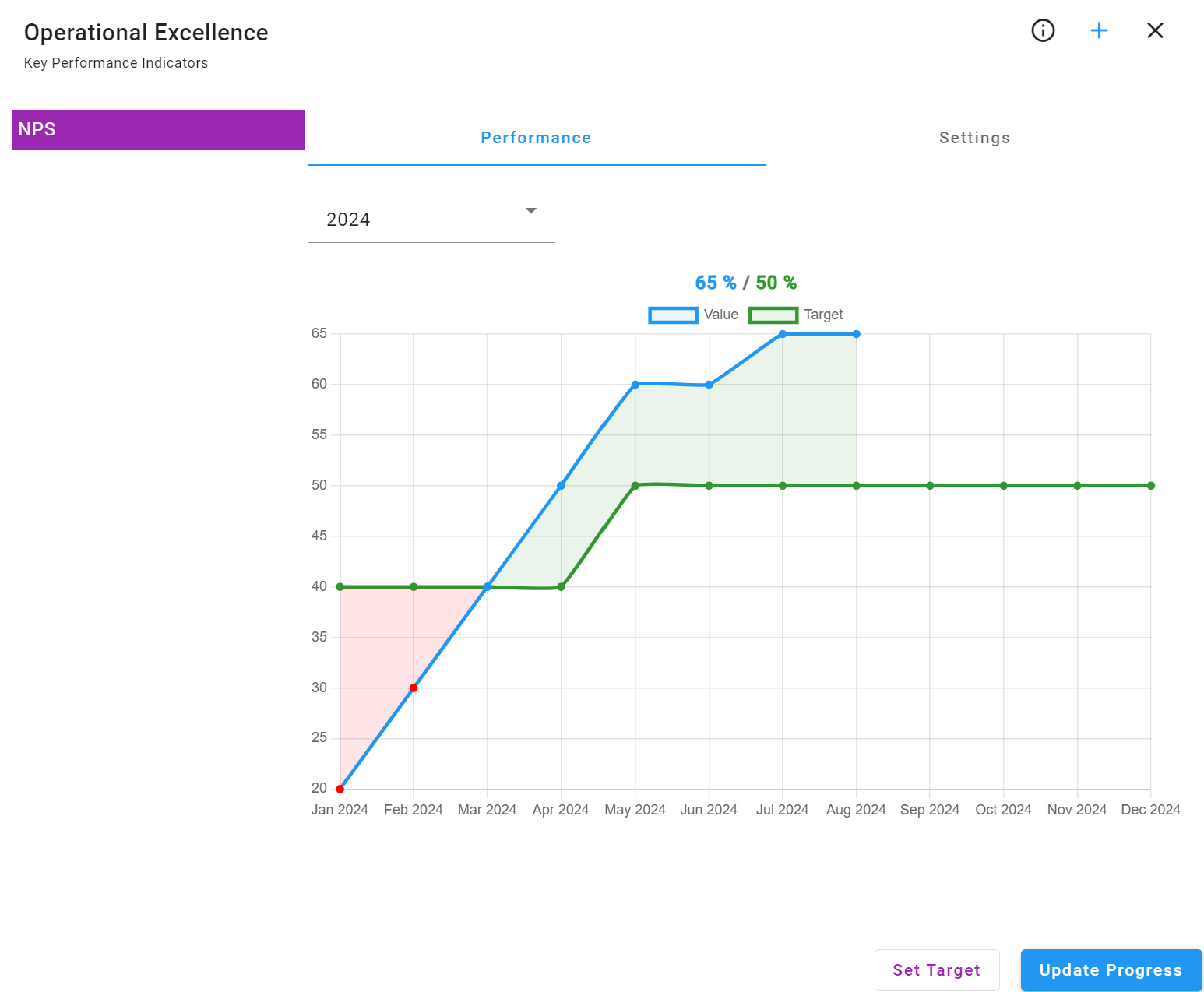Click the red Feb 2024 value point

tap(414, 688)
